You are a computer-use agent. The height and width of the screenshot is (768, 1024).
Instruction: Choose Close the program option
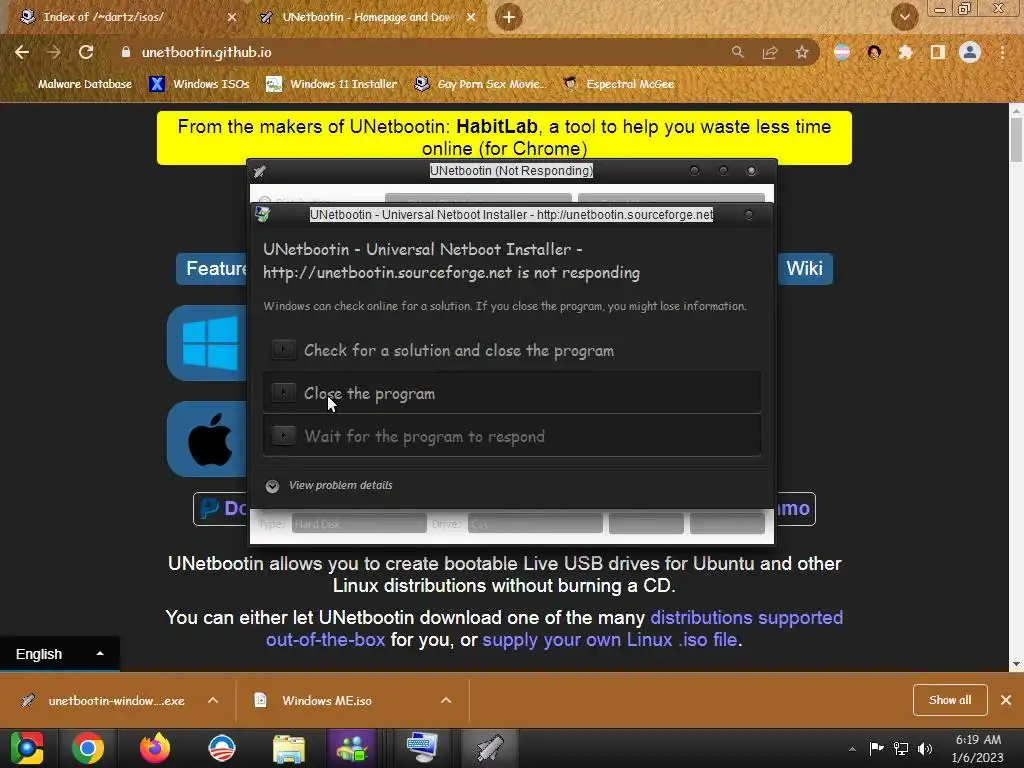(x=512, y=393)
